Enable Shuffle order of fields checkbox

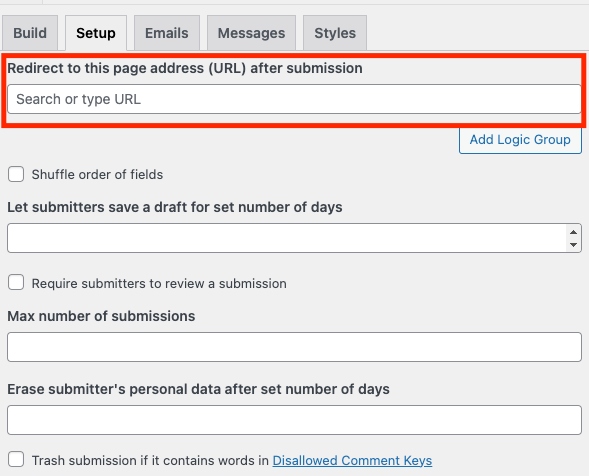(x=16, y=174)
